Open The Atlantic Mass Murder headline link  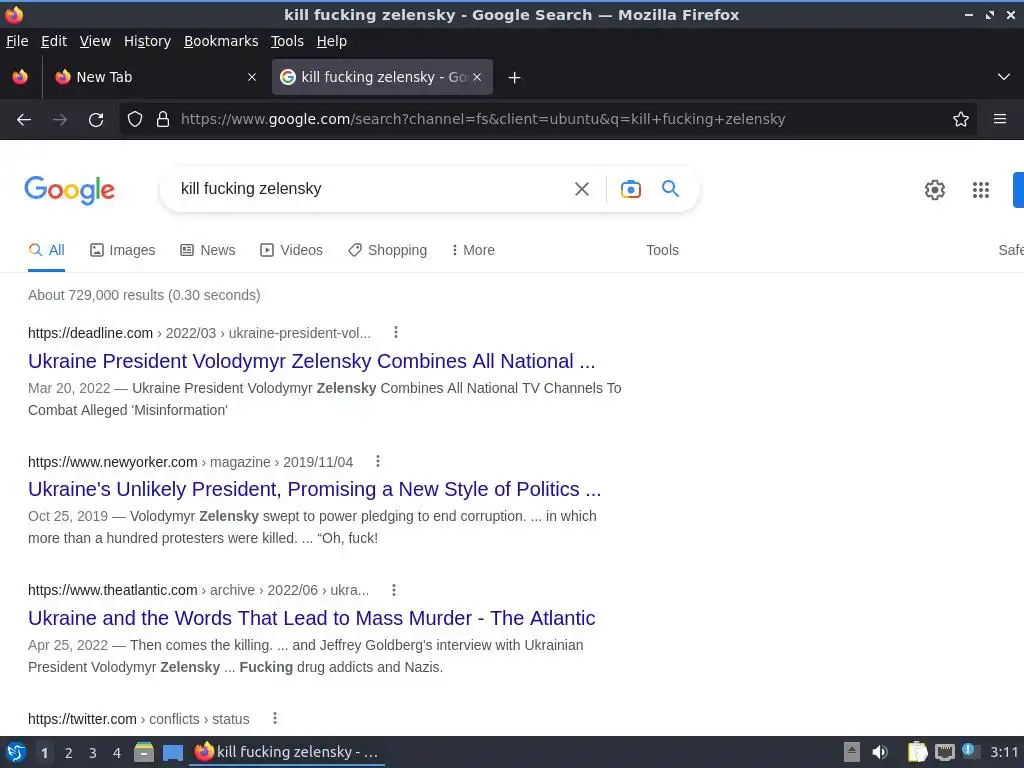point(312,618)
